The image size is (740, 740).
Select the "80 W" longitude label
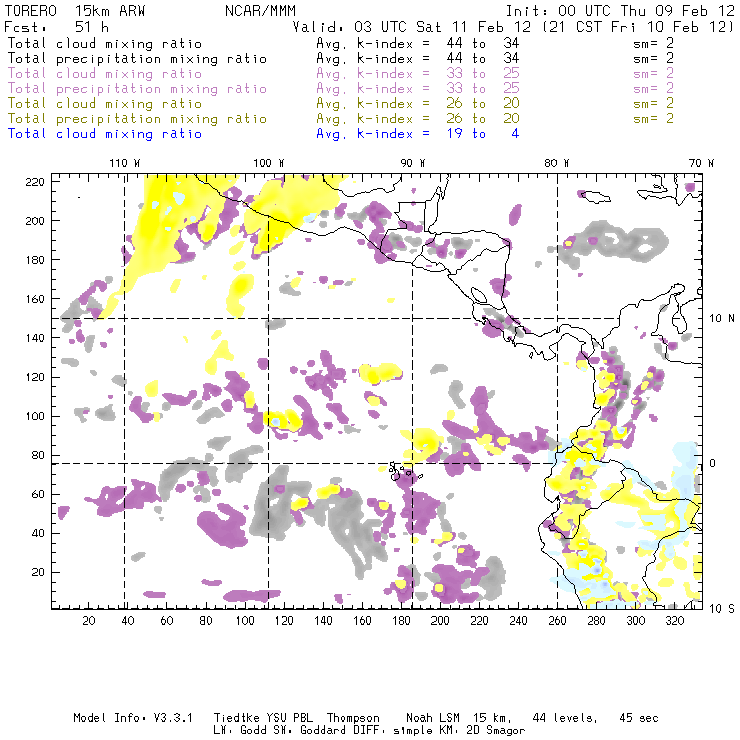pos(557,163)
